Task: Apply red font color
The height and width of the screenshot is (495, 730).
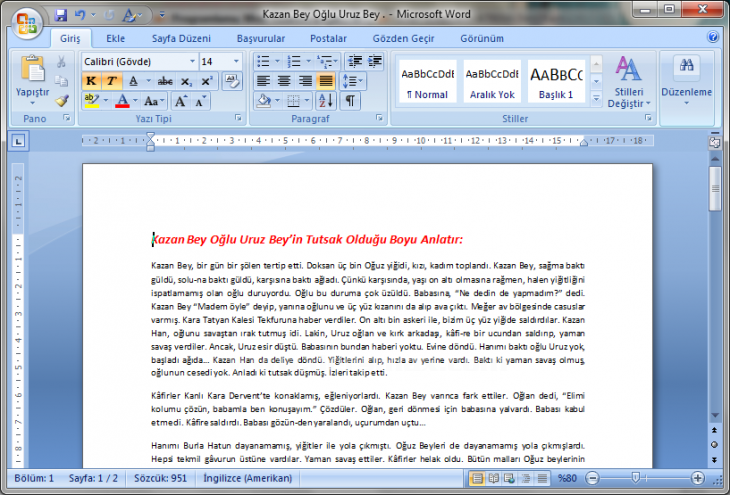Action: tap(122, 101)
